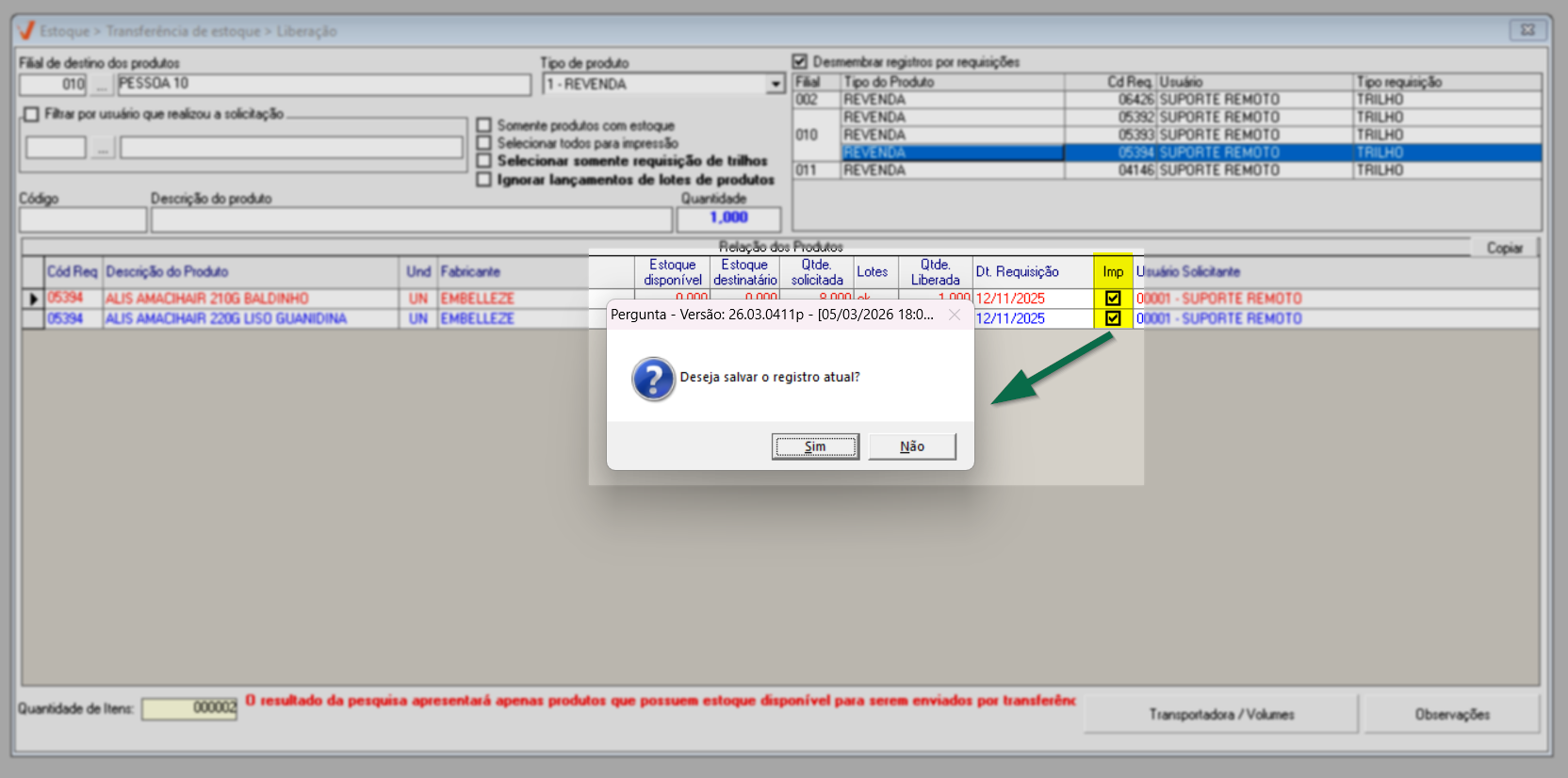
Task: Click the Usuário Solicitante column header
Action: (x=1336, y=271)
